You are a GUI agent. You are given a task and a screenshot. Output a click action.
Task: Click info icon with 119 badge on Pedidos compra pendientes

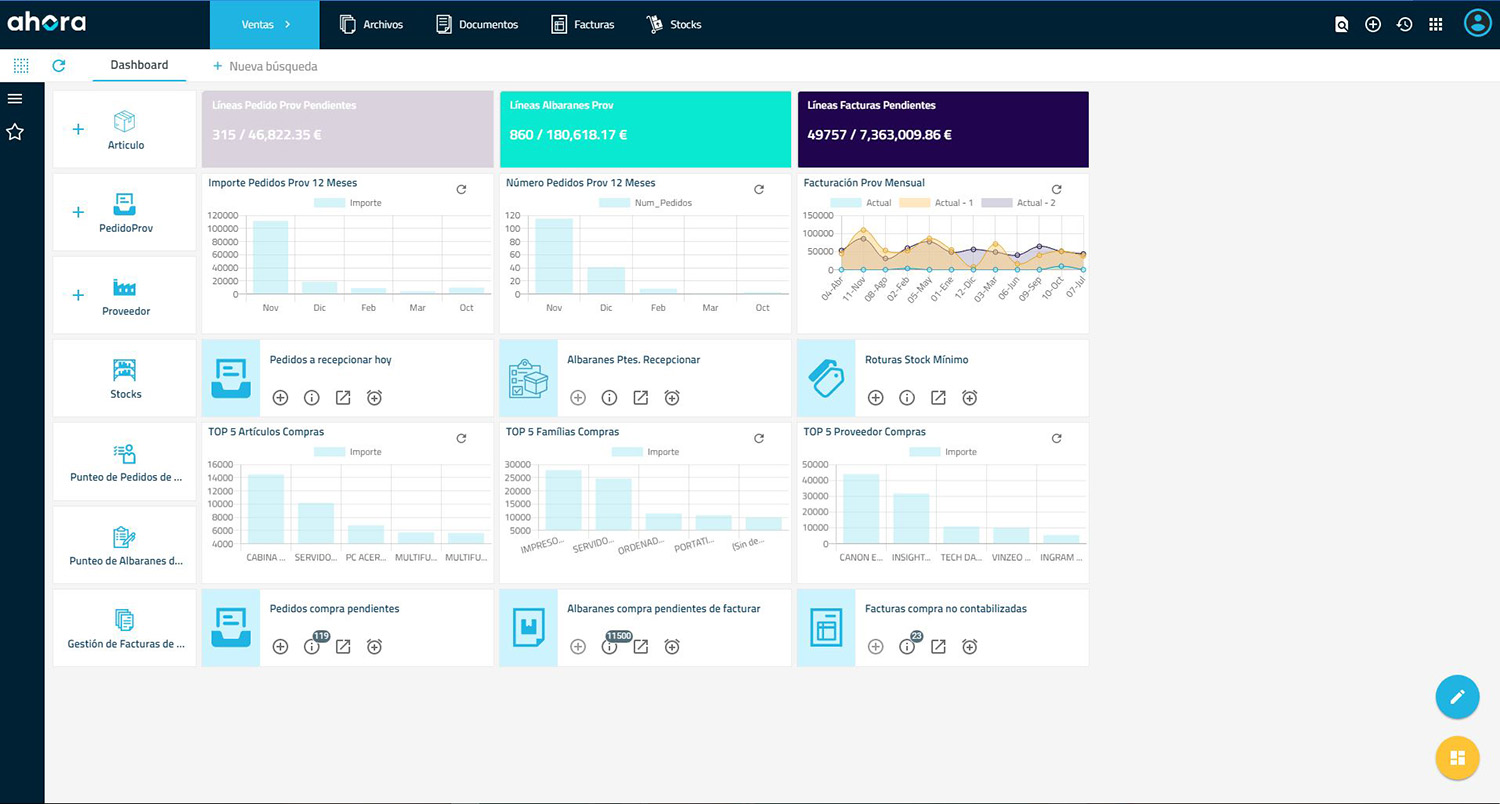point(311,647)
